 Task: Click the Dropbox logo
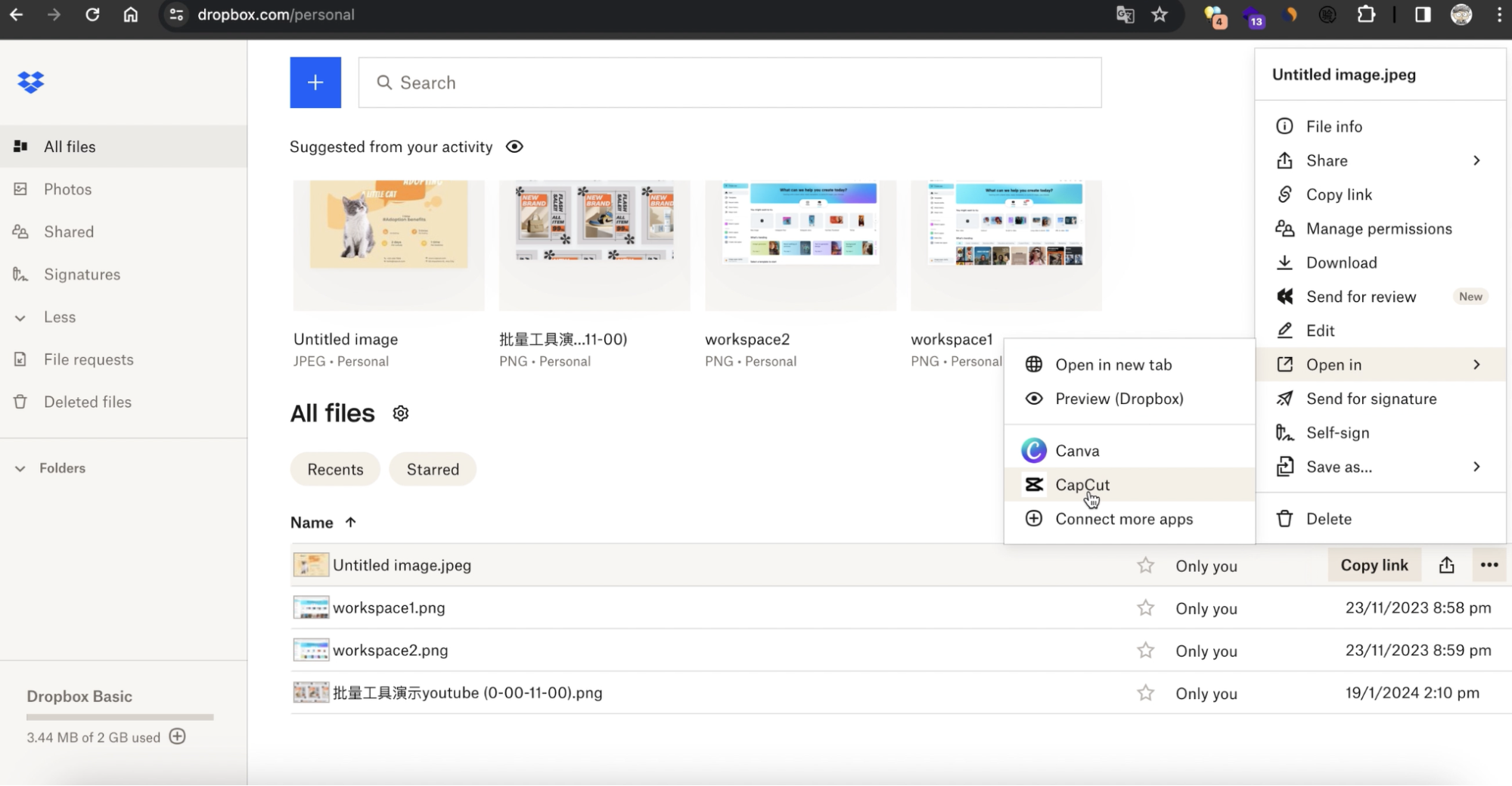pyautogui.click(x=30, y=82)
